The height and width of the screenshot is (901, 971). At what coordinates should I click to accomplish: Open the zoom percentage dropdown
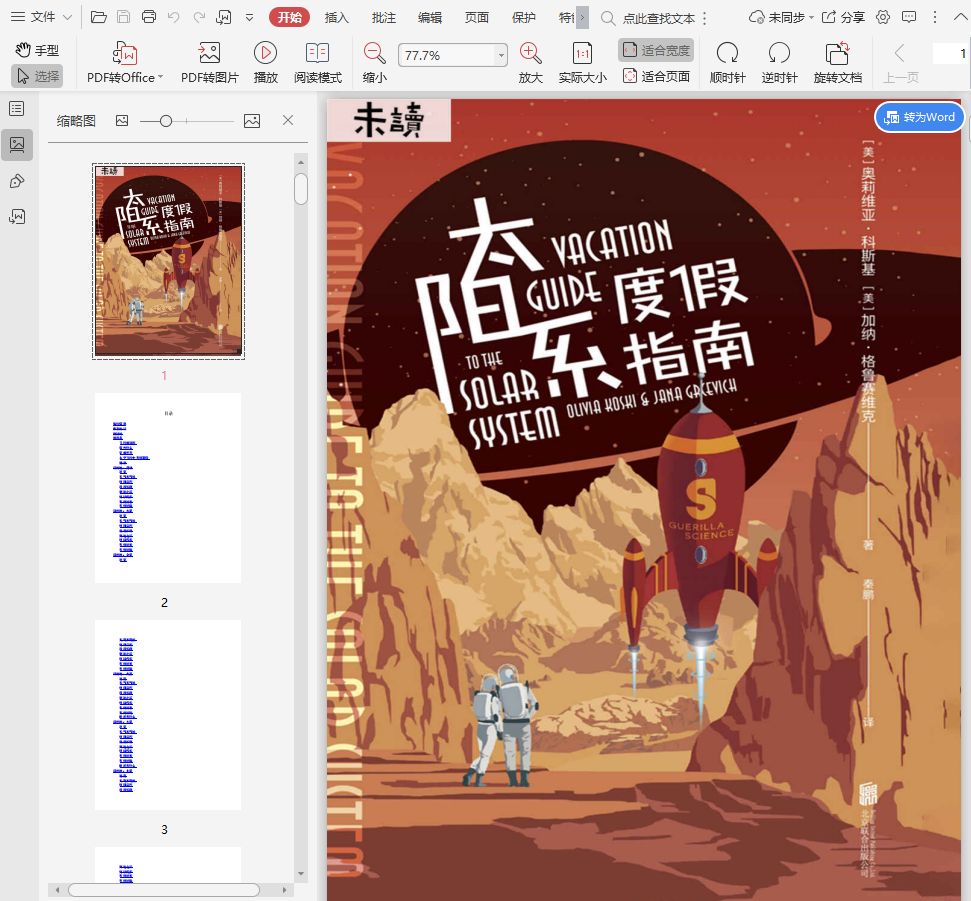(501, 56)
